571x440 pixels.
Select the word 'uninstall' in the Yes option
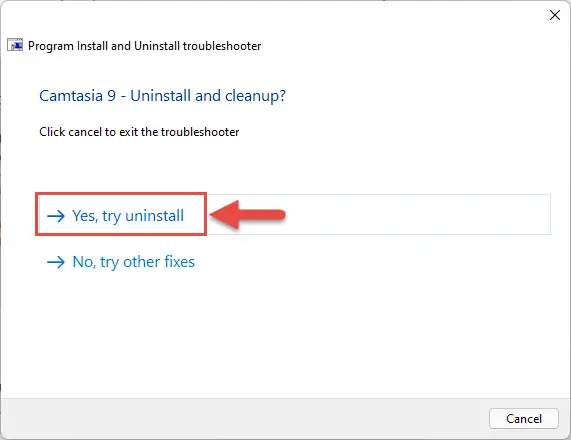[155, 216]
